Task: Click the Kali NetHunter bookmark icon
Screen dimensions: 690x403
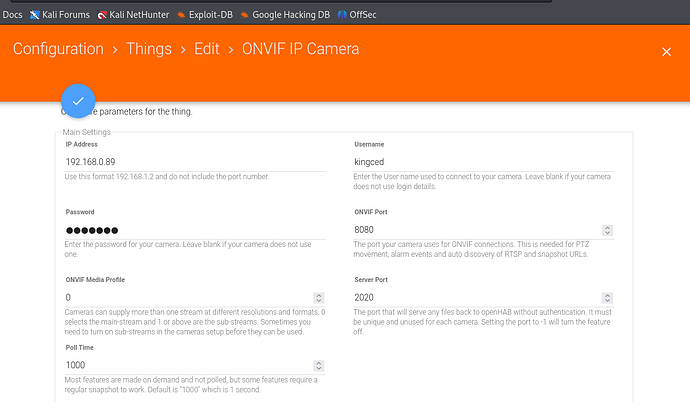Action: 102,15
